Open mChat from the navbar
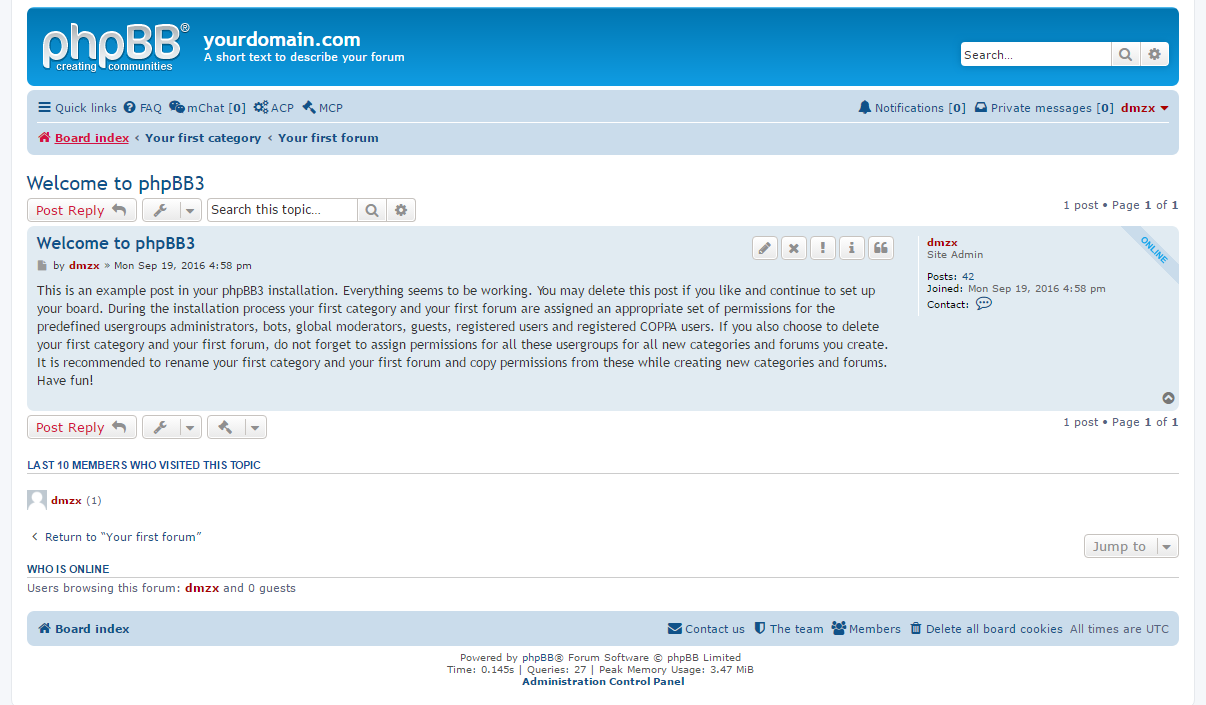Image resolution: width=1206 pixels, height=705 pixels. pyautogui.click(x=207, y=108)
